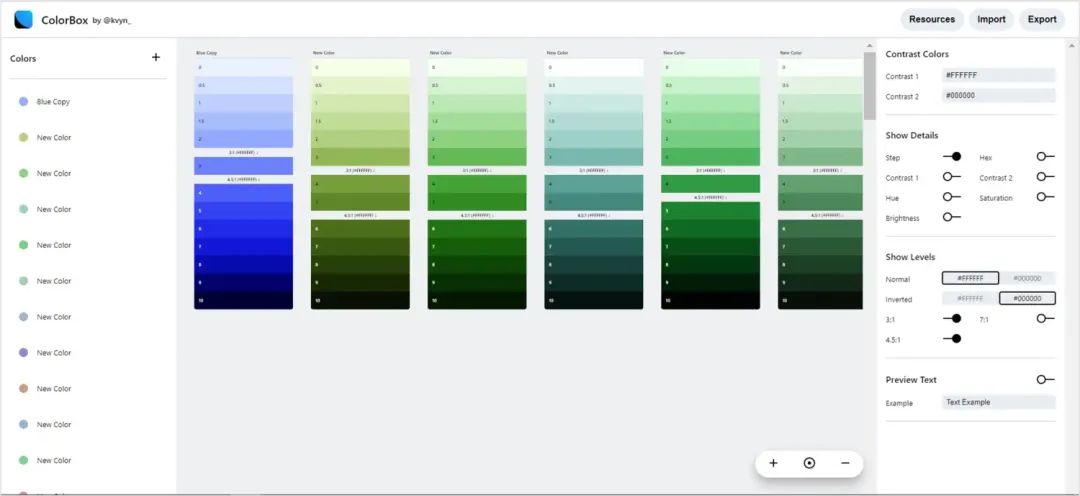Viewport: 1080px width, 496px height.
Task: Turn off the 3:1 level toggle
Action: click(x=952, y=318)
